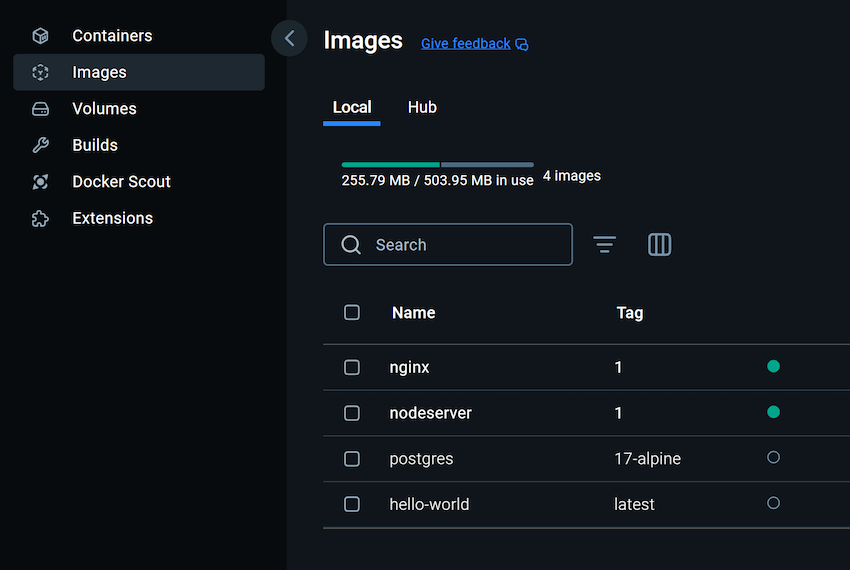Click tag 1 in the nginx row
Screen dimensions: 850x570
point(618,367)
